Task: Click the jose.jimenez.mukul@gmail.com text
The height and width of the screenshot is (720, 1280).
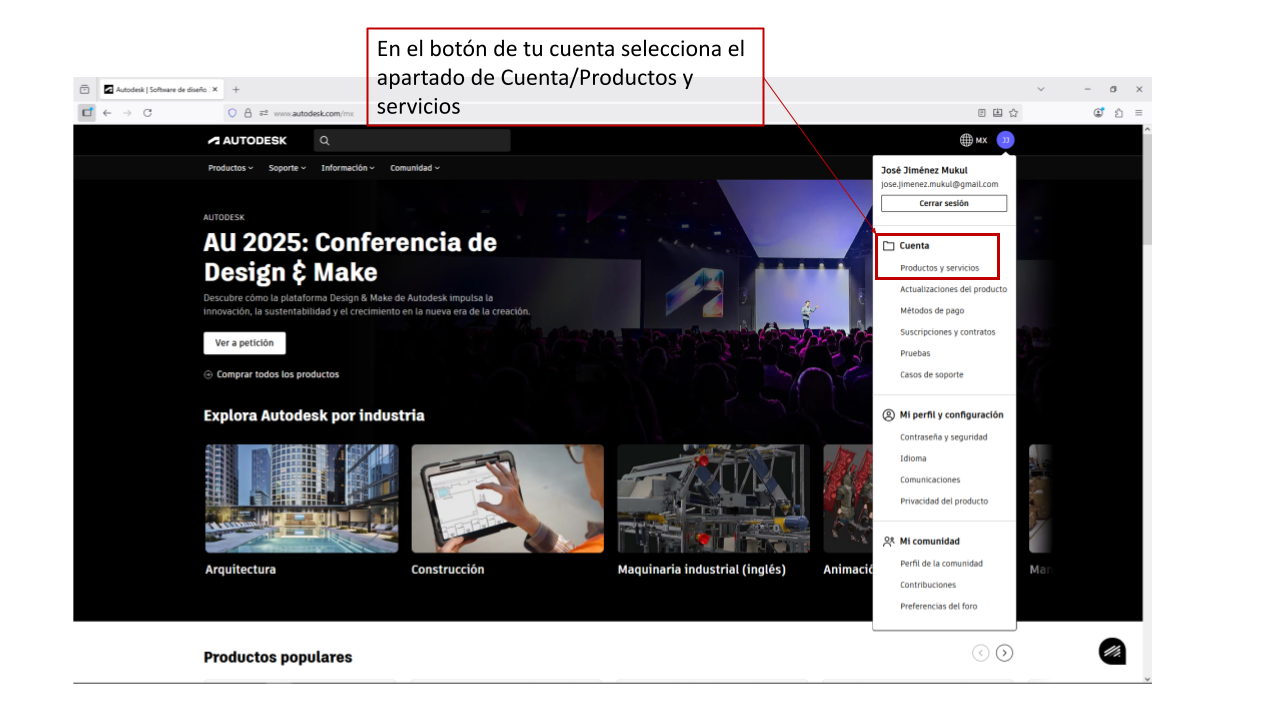Action: point(940,184)
